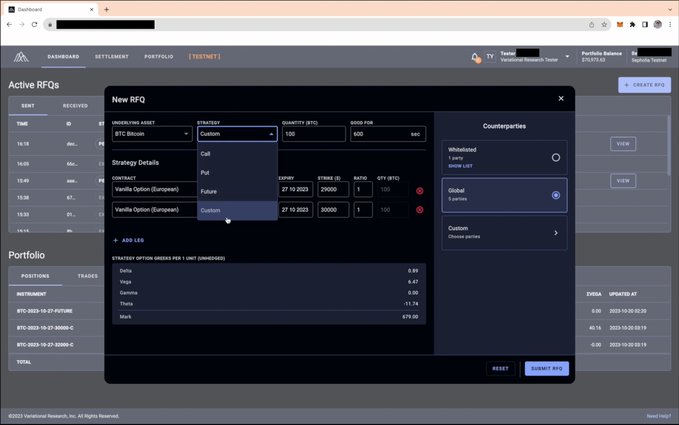Switch to Received RFQs tab
Image resolution: width=679 pixels, height=425 pixels.
pyautogui.click(x=75, y=106)
